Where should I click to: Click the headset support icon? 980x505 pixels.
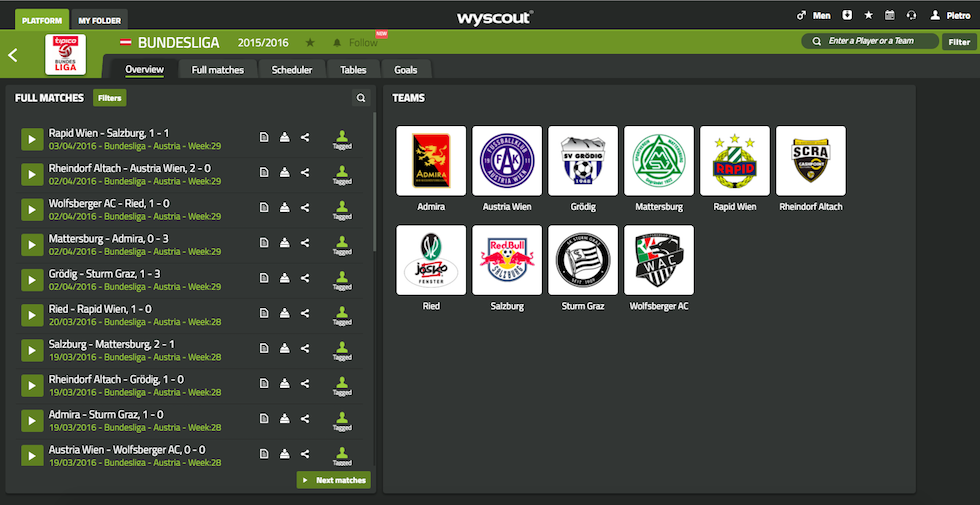[x=911, y=15]
